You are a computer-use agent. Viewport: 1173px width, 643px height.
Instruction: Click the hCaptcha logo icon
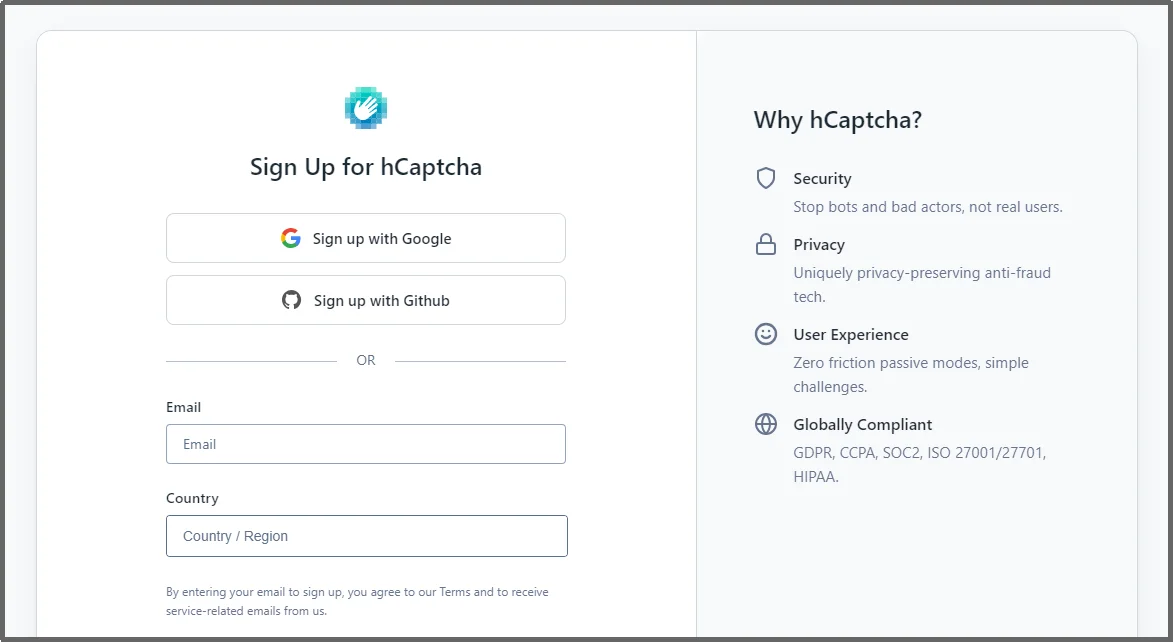pos(366,106)
